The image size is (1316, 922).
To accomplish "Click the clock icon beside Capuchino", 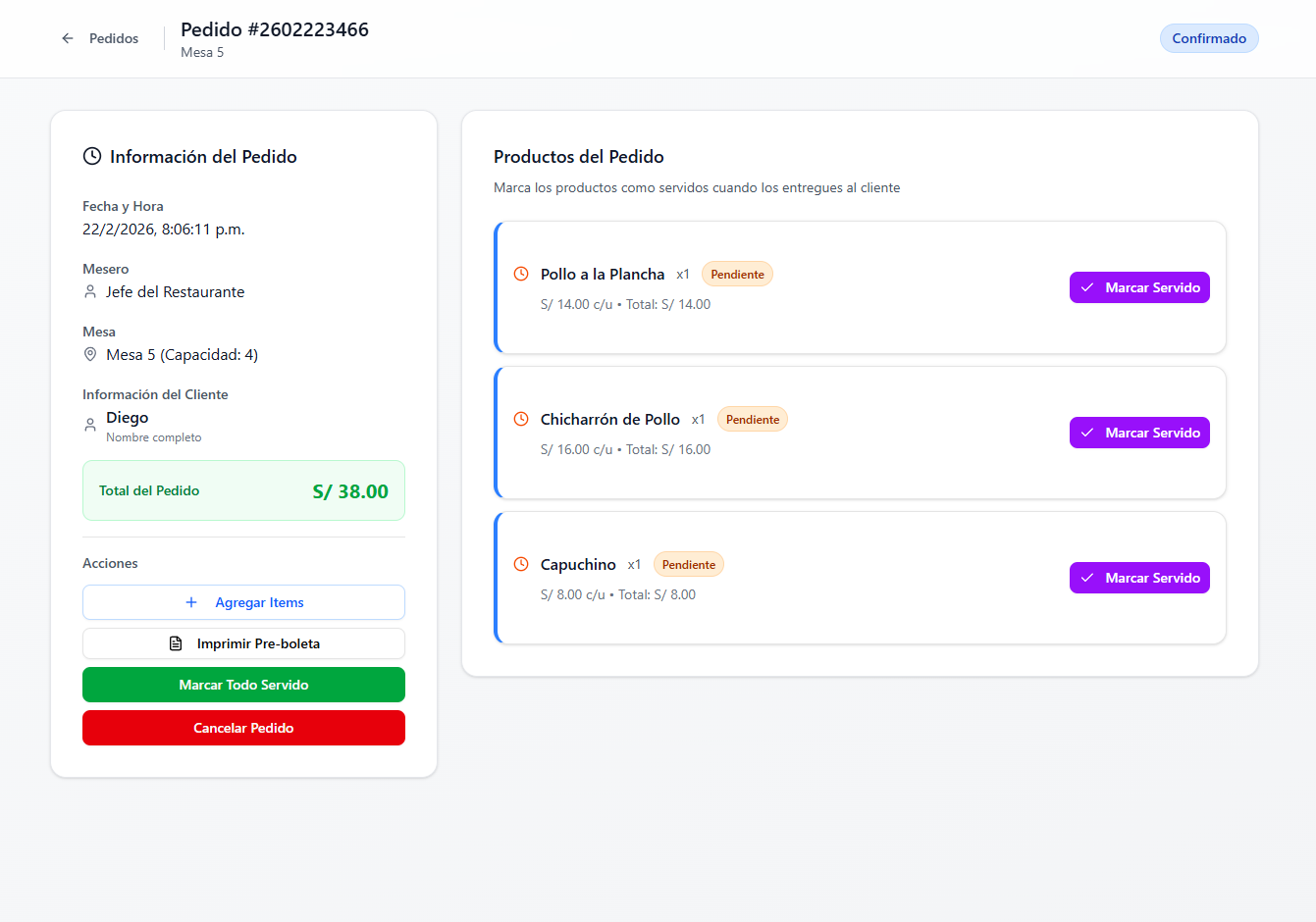I will click(520, 563).
